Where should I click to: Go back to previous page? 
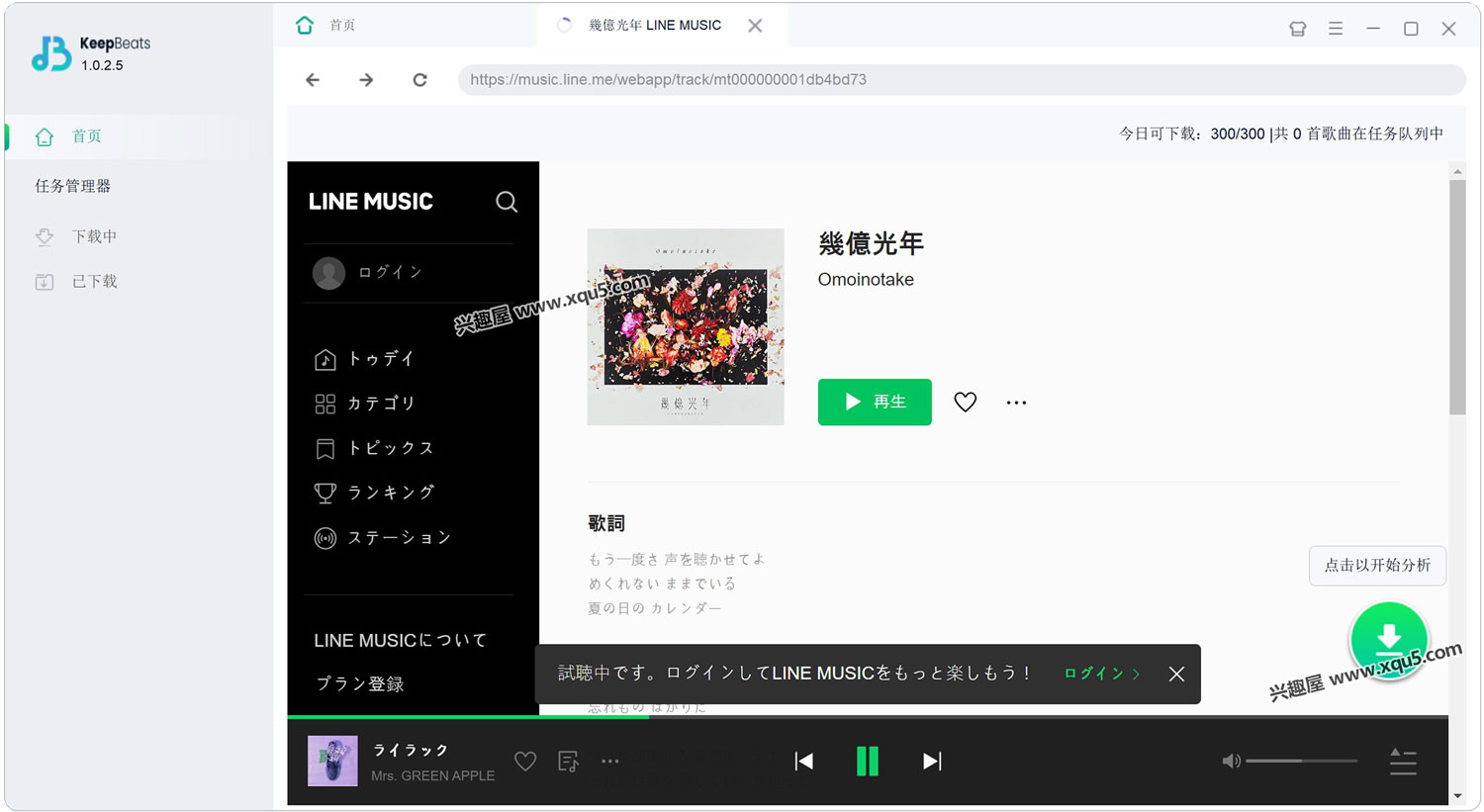coord(313,80)
